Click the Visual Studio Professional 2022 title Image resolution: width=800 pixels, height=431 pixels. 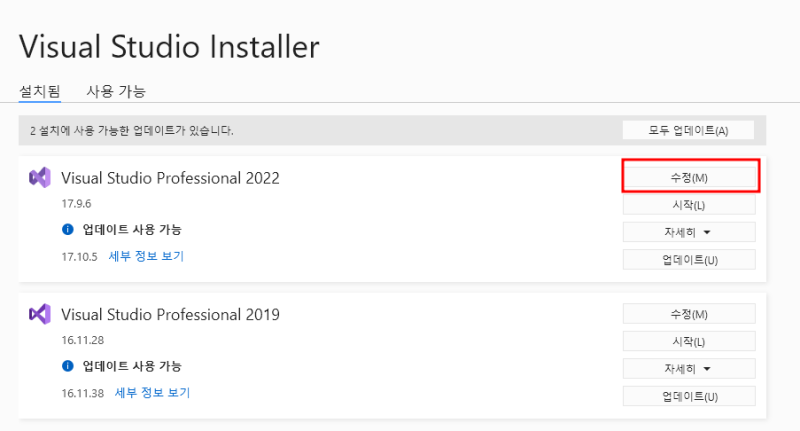coord(170,178)
